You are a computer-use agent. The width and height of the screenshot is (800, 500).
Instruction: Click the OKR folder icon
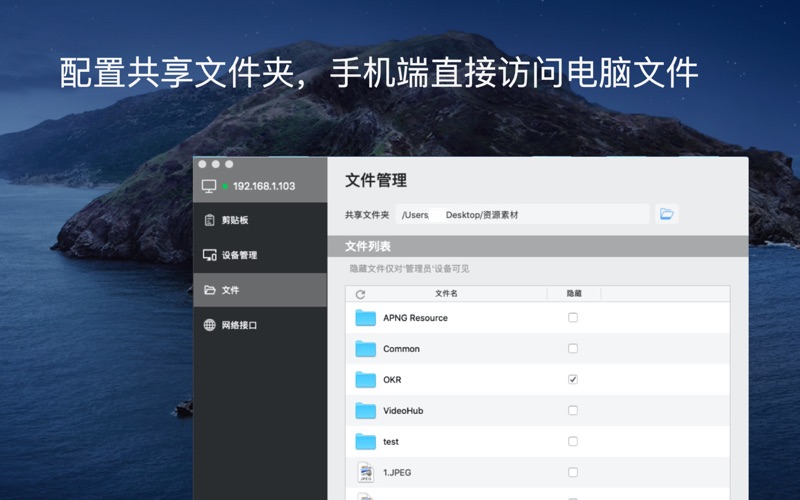click(x=365, y=379)
